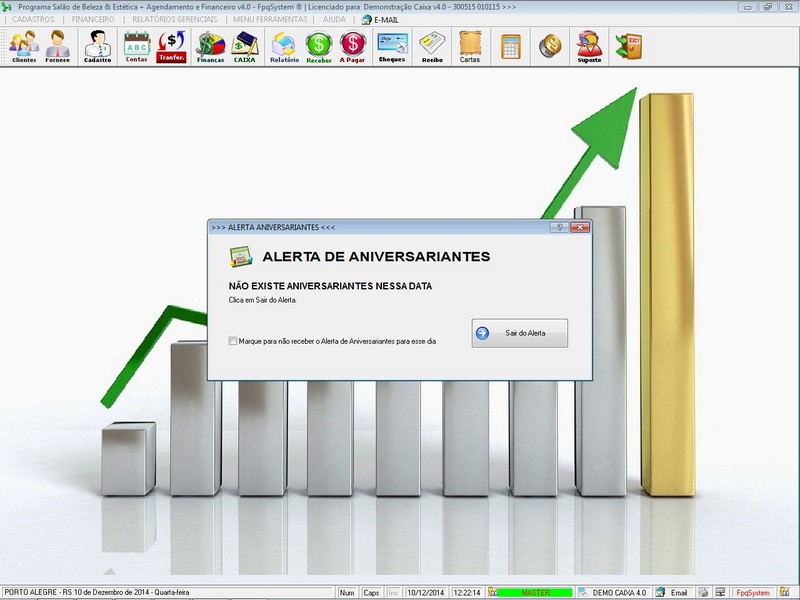
Task: Click the Cadastro toolbar icon
Action: click(x=97, y=46)
